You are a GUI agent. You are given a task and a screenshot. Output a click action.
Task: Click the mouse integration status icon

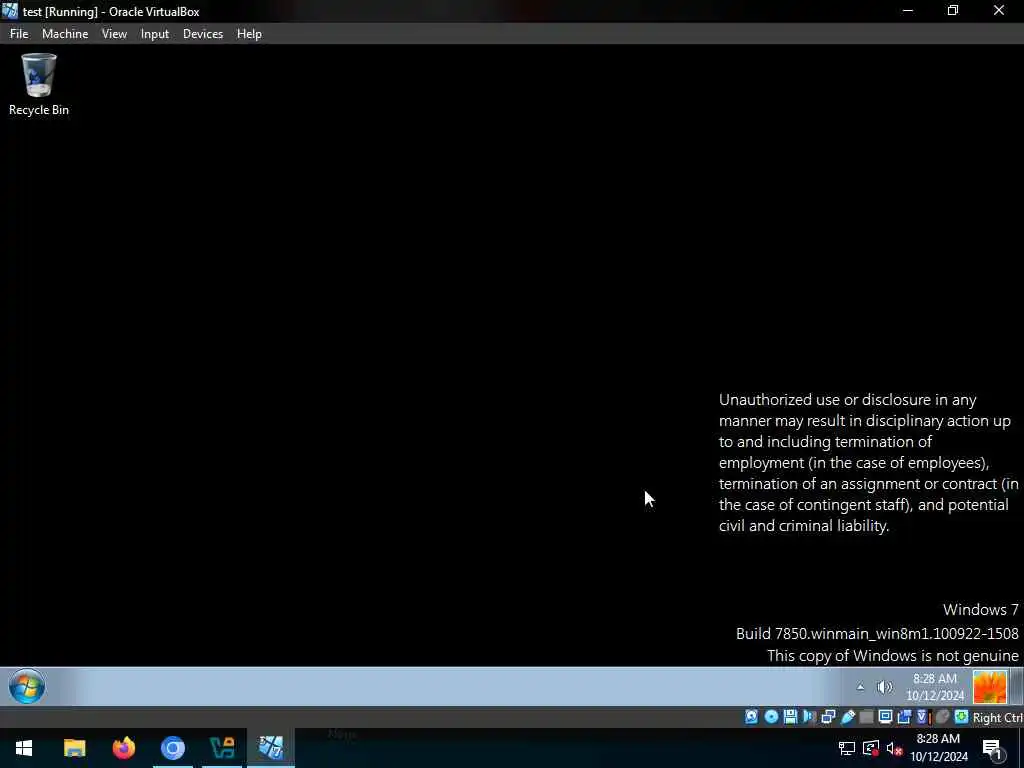(x=942, y=717)
